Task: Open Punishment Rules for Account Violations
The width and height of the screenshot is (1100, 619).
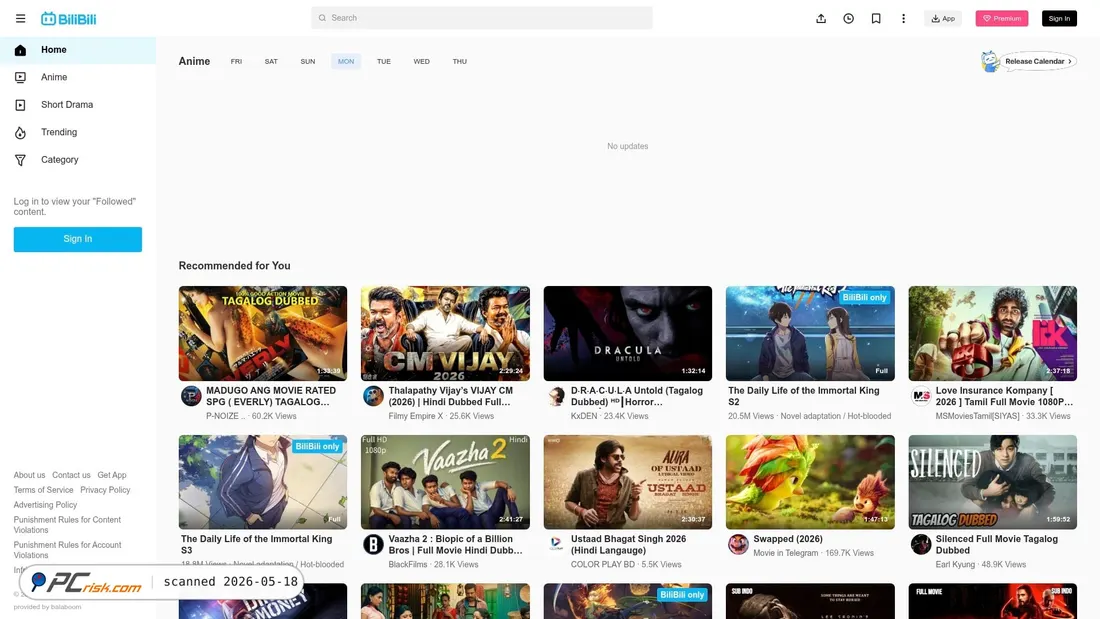Action: tap(67, 550)
